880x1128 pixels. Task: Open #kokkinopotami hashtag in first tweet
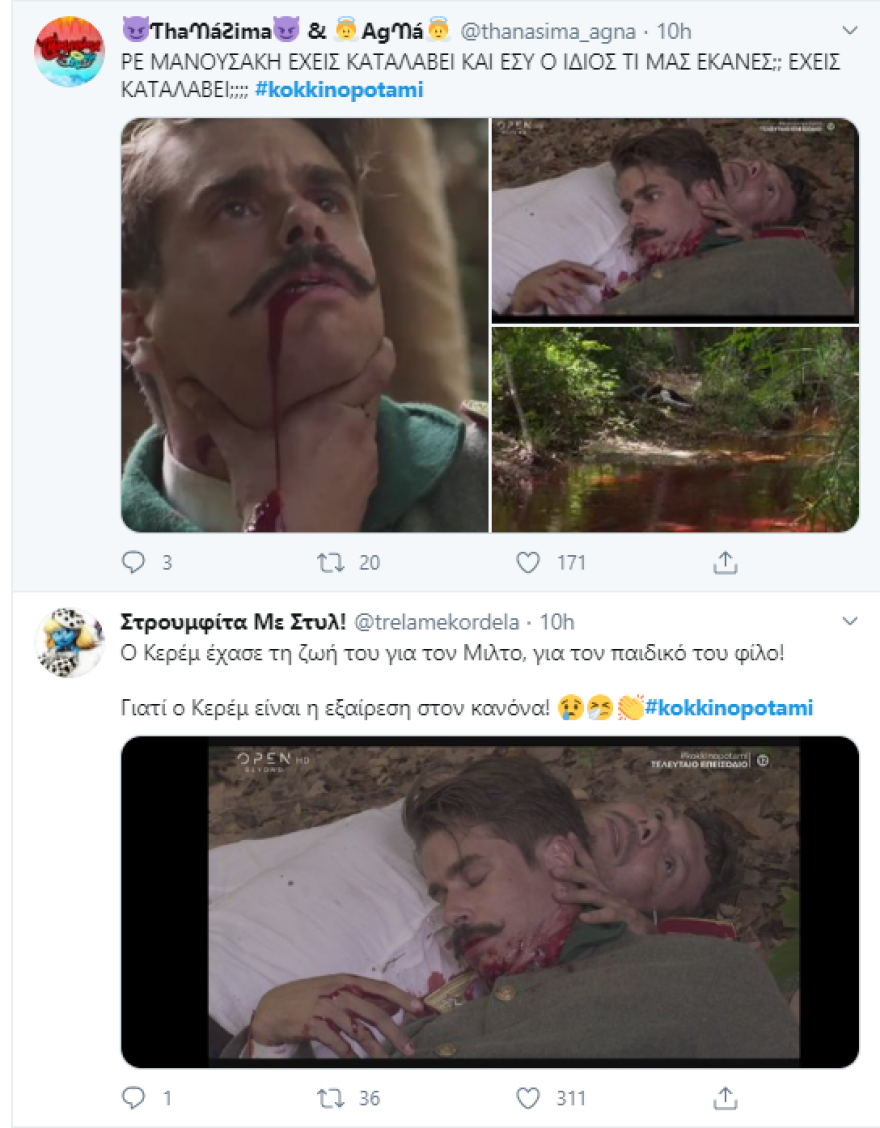click(339, 90)
